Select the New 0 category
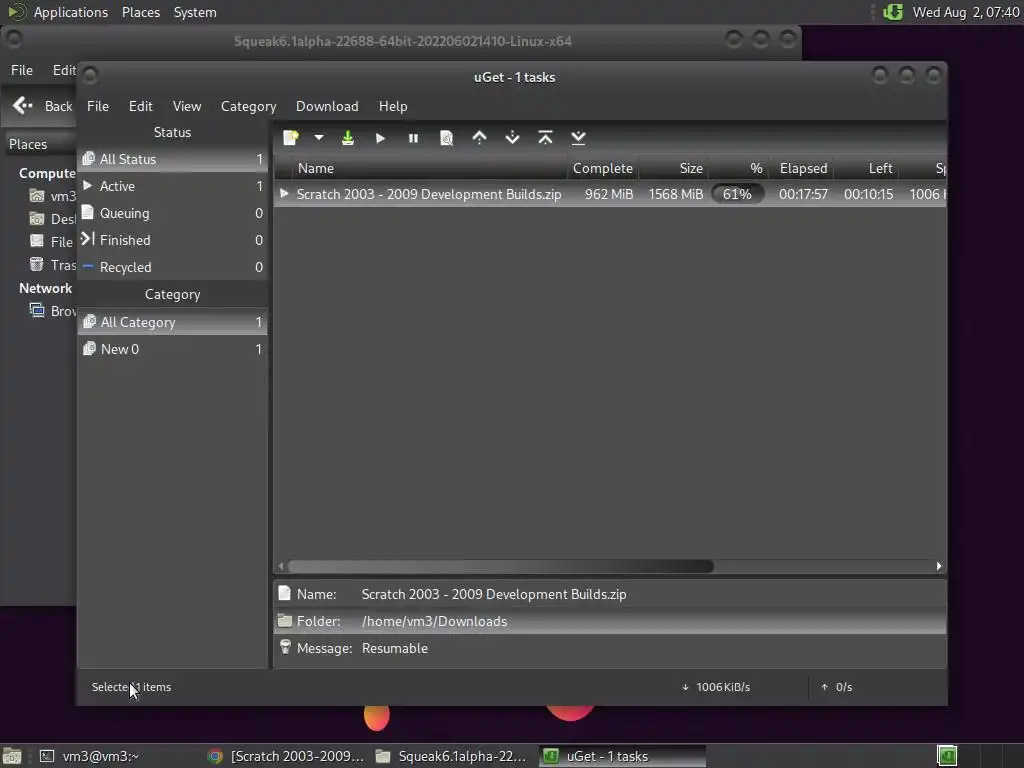Screen dimensions: 1024x768 click(172, 349)
